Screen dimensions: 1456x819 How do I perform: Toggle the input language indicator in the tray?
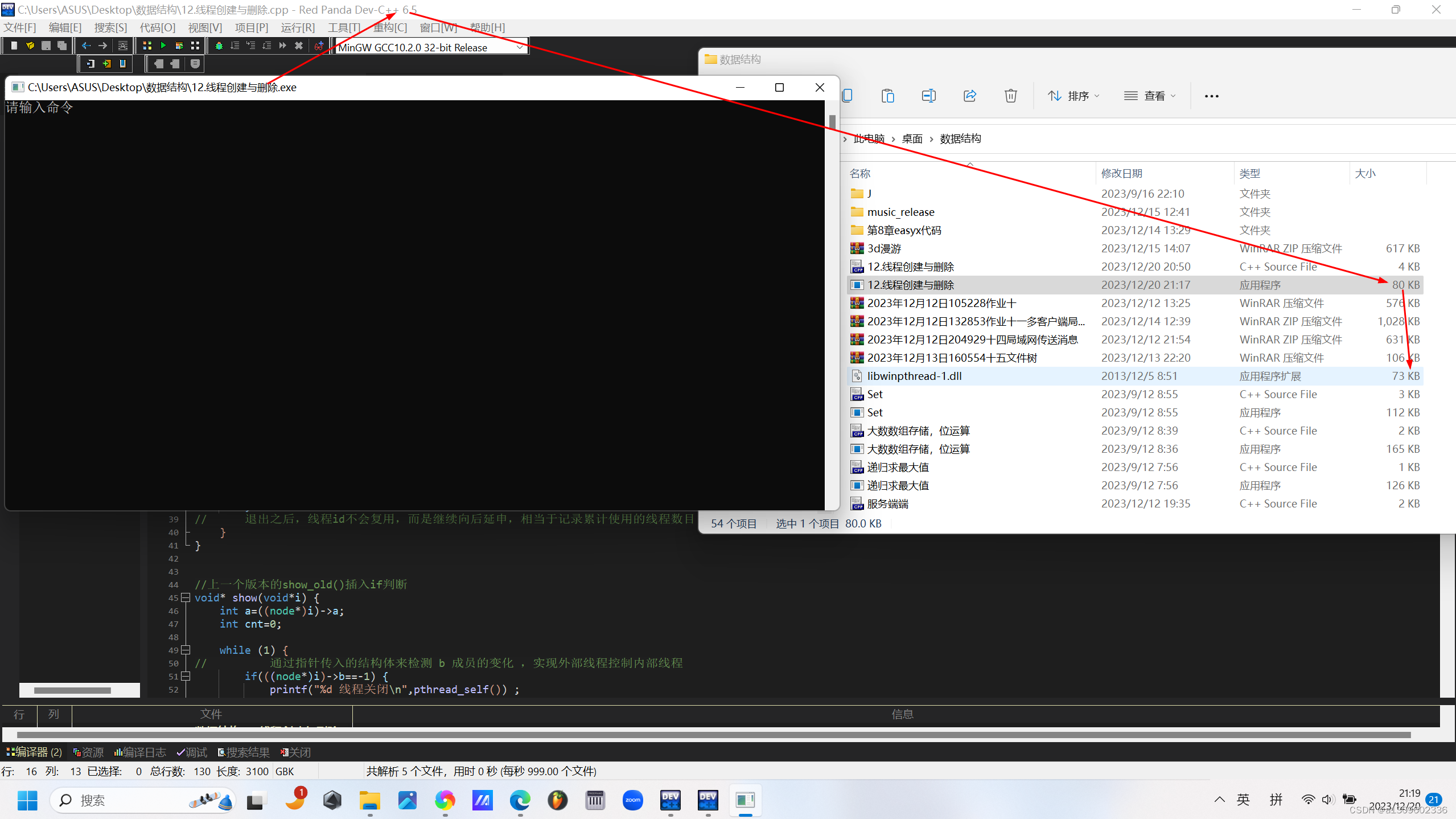1244,800
